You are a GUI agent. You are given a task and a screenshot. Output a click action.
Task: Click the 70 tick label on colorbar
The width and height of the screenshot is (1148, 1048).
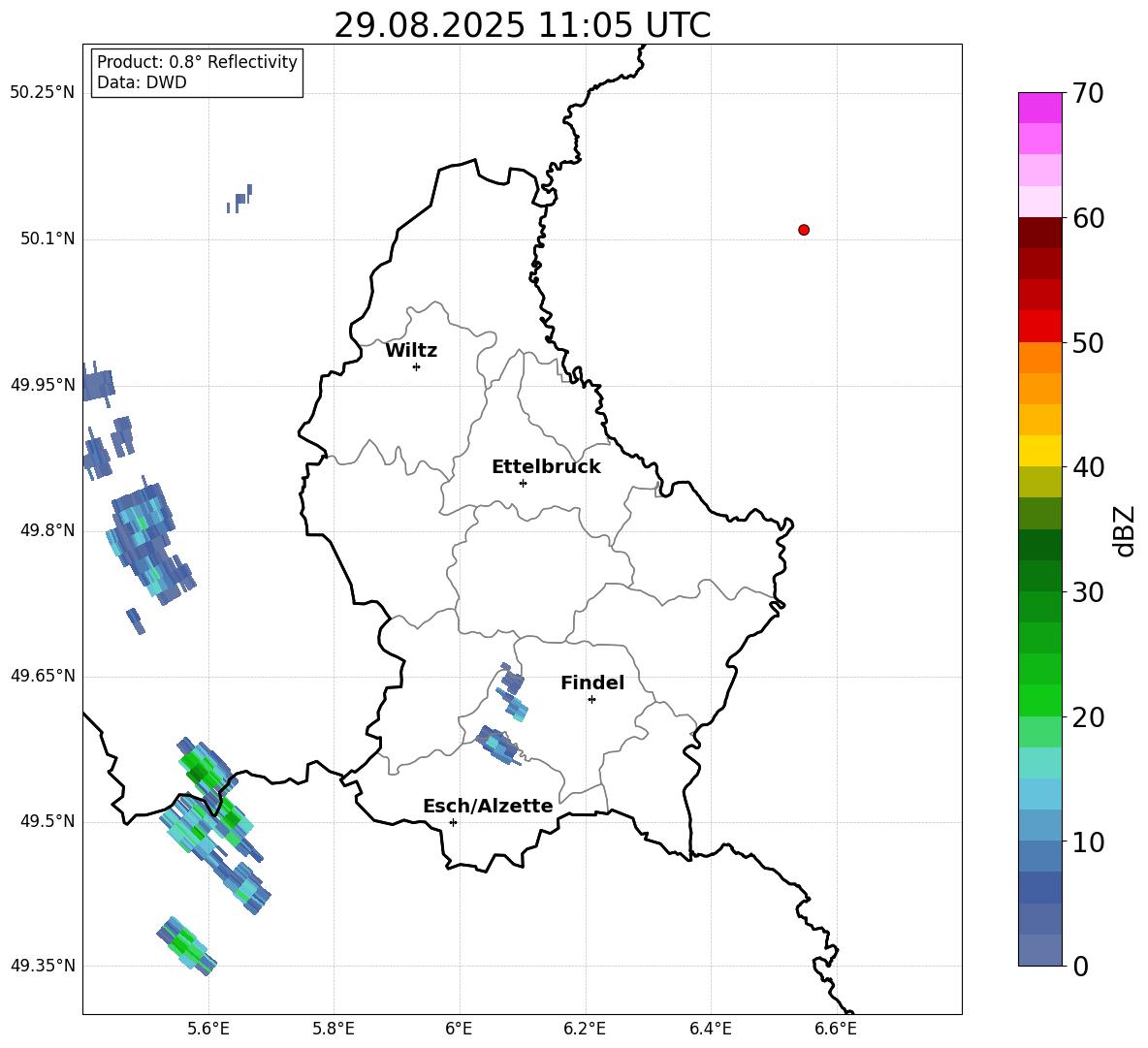1088,94
